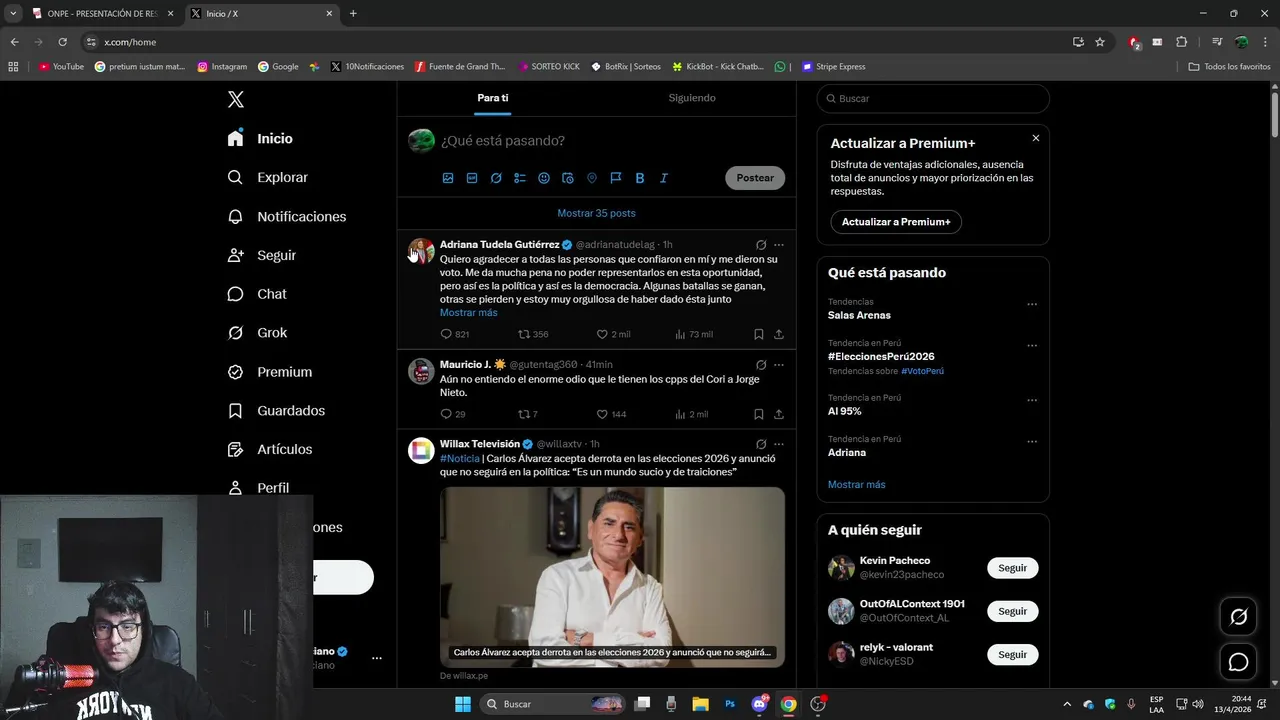Open more options on Adriana's post
This screenshot has height=720, width=1280.
point(778,245)
